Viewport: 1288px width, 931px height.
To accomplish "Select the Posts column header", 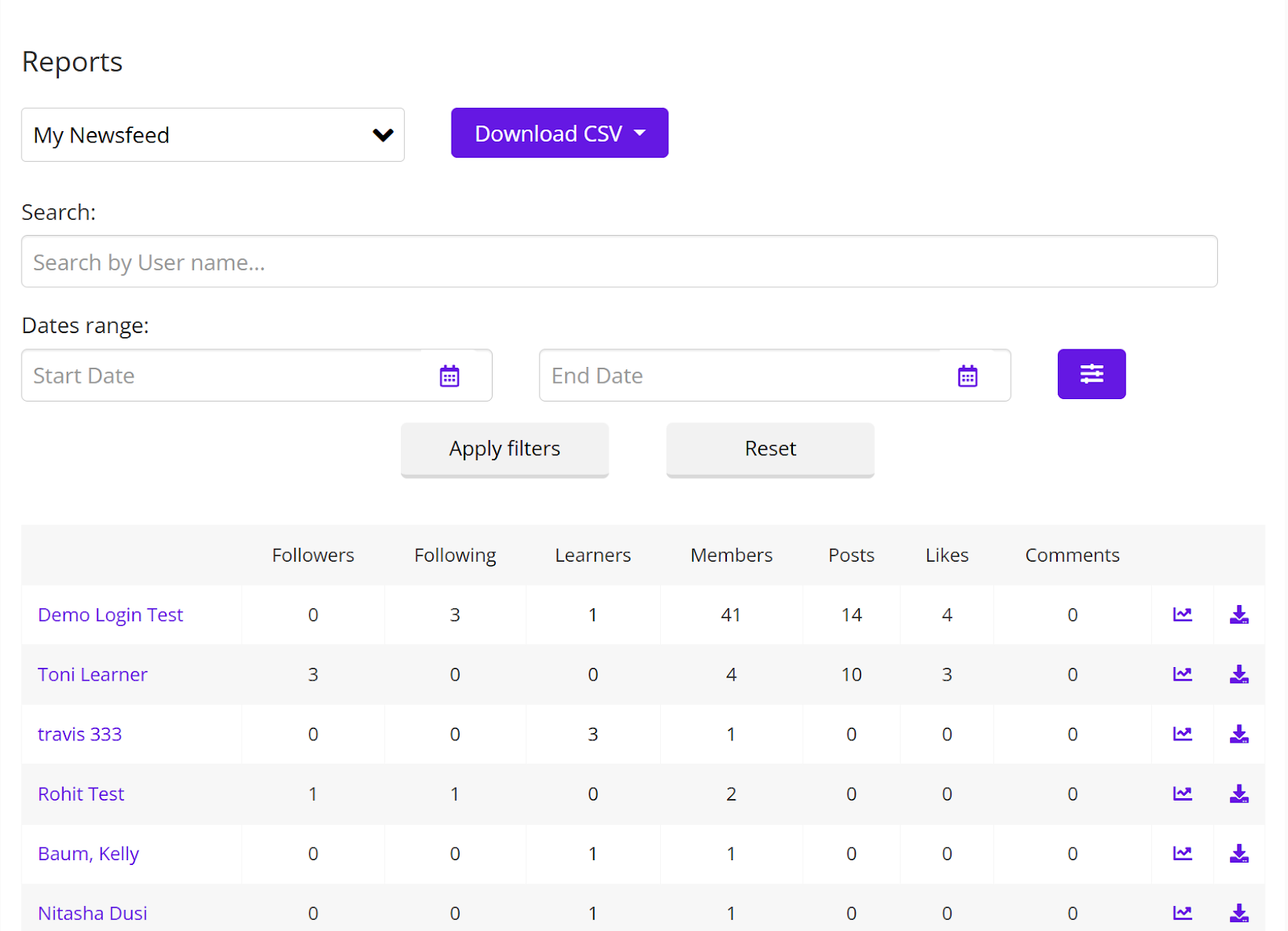I will click(x=851, y=555).
